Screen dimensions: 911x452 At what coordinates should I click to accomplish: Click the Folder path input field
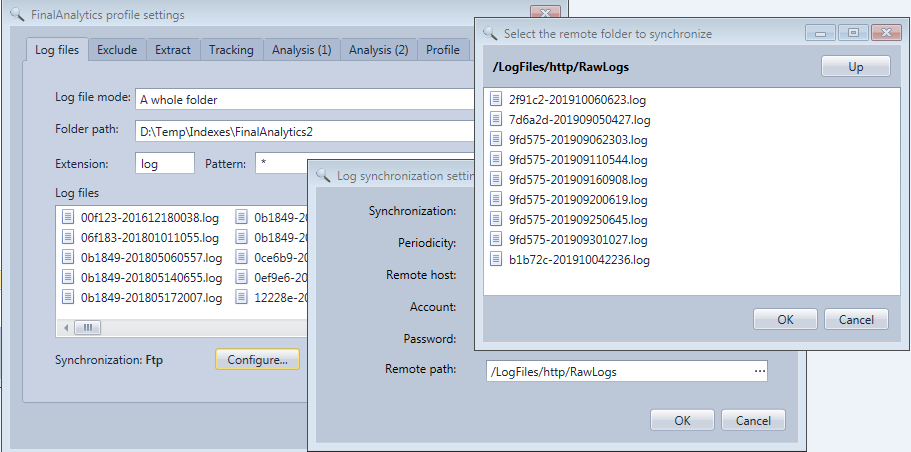click(x=305, y=131)
